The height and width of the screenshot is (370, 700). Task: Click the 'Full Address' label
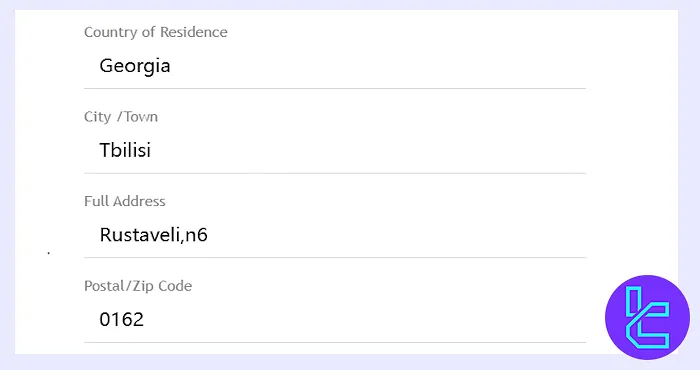125,201
